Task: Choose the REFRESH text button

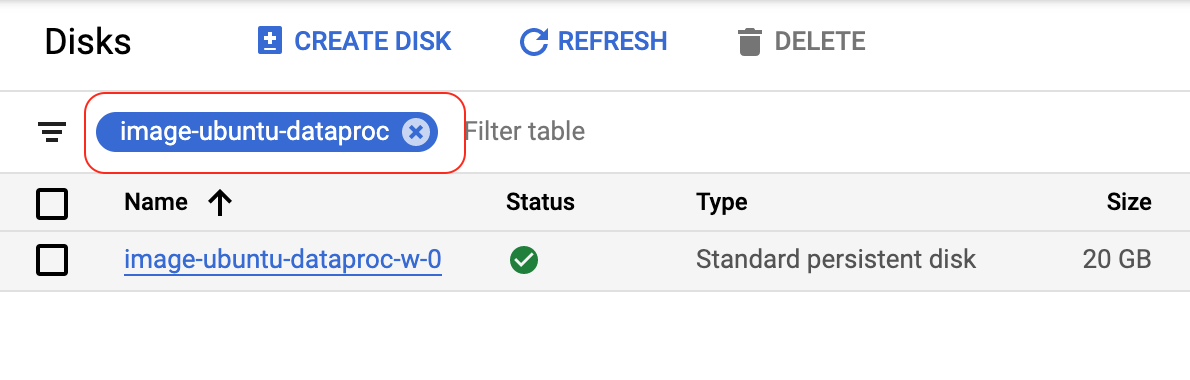Action: (612, 41)
